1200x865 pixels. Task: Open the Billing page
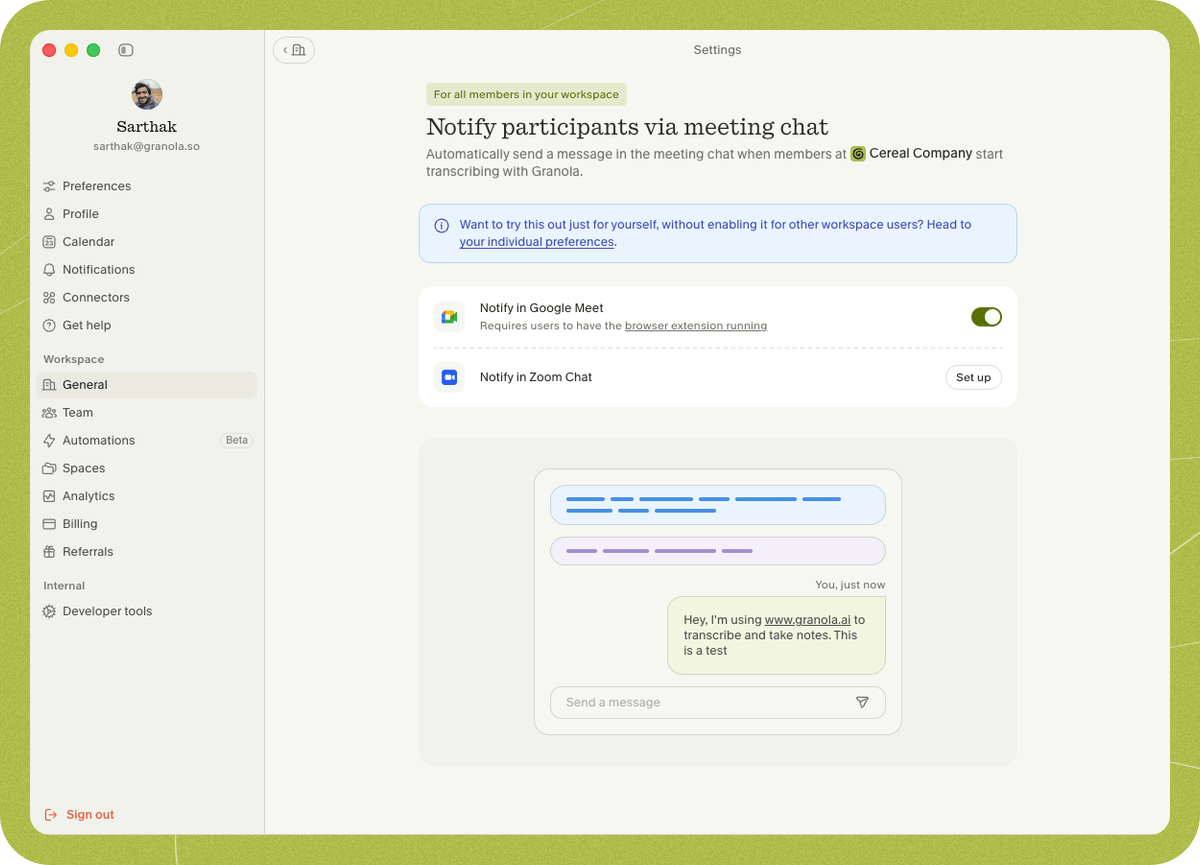click(146, 525)
